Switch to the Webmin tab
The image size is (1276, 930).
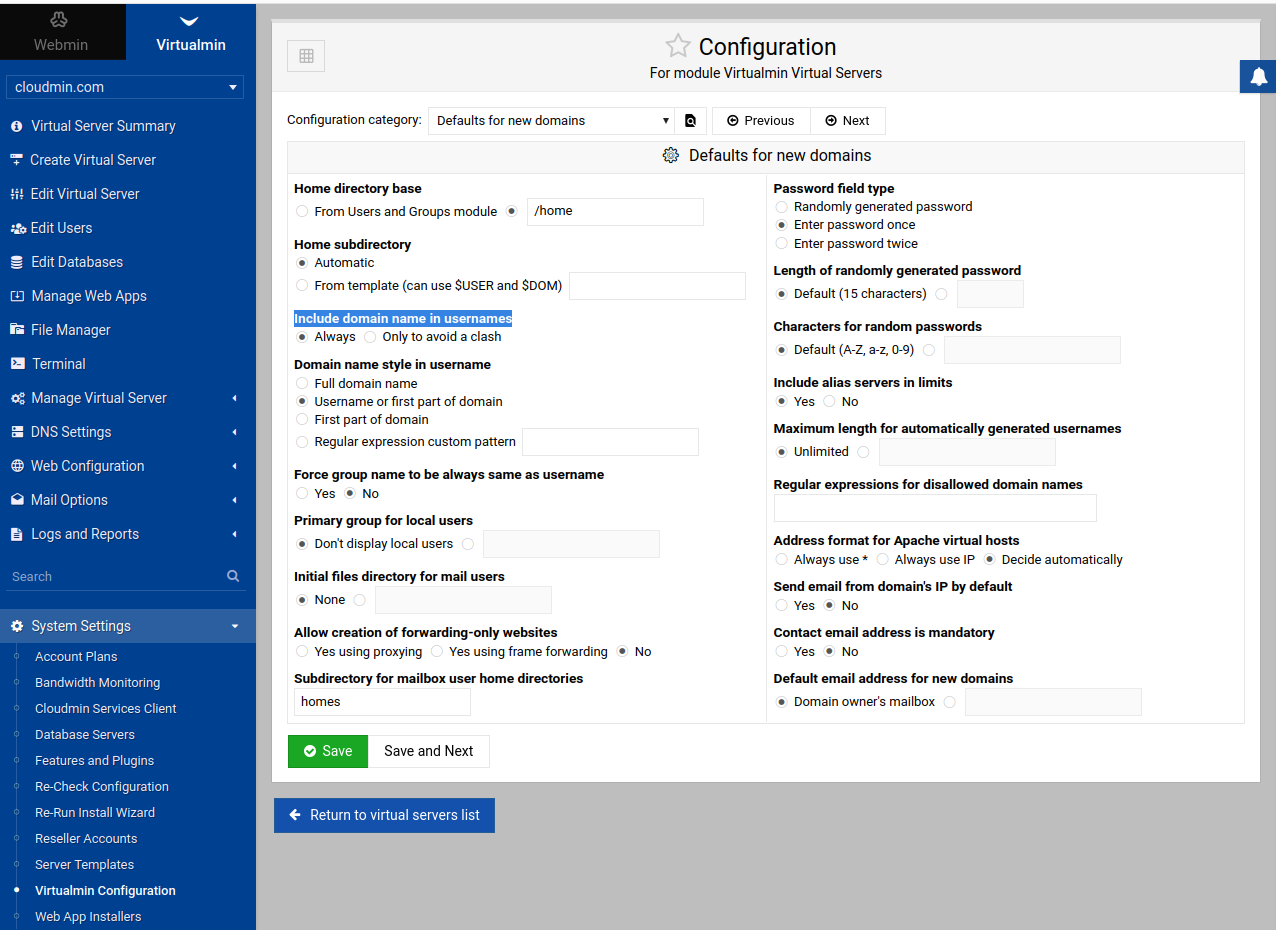63,32
